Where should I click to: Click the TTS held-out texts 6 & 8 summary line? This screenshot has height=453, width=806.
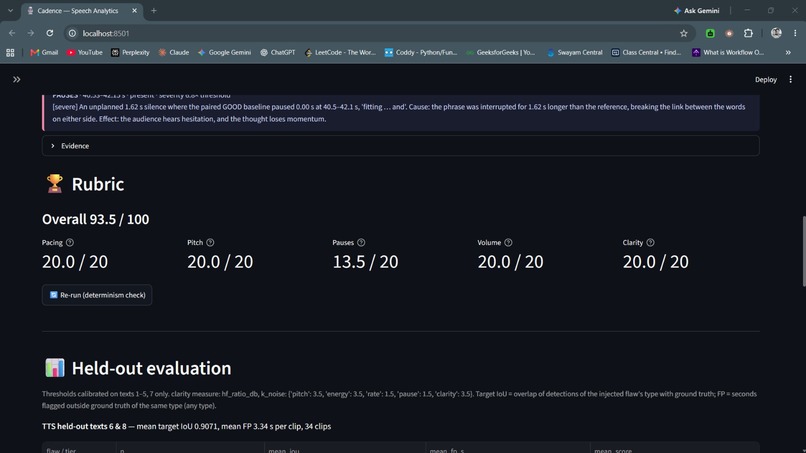(187, 426)
